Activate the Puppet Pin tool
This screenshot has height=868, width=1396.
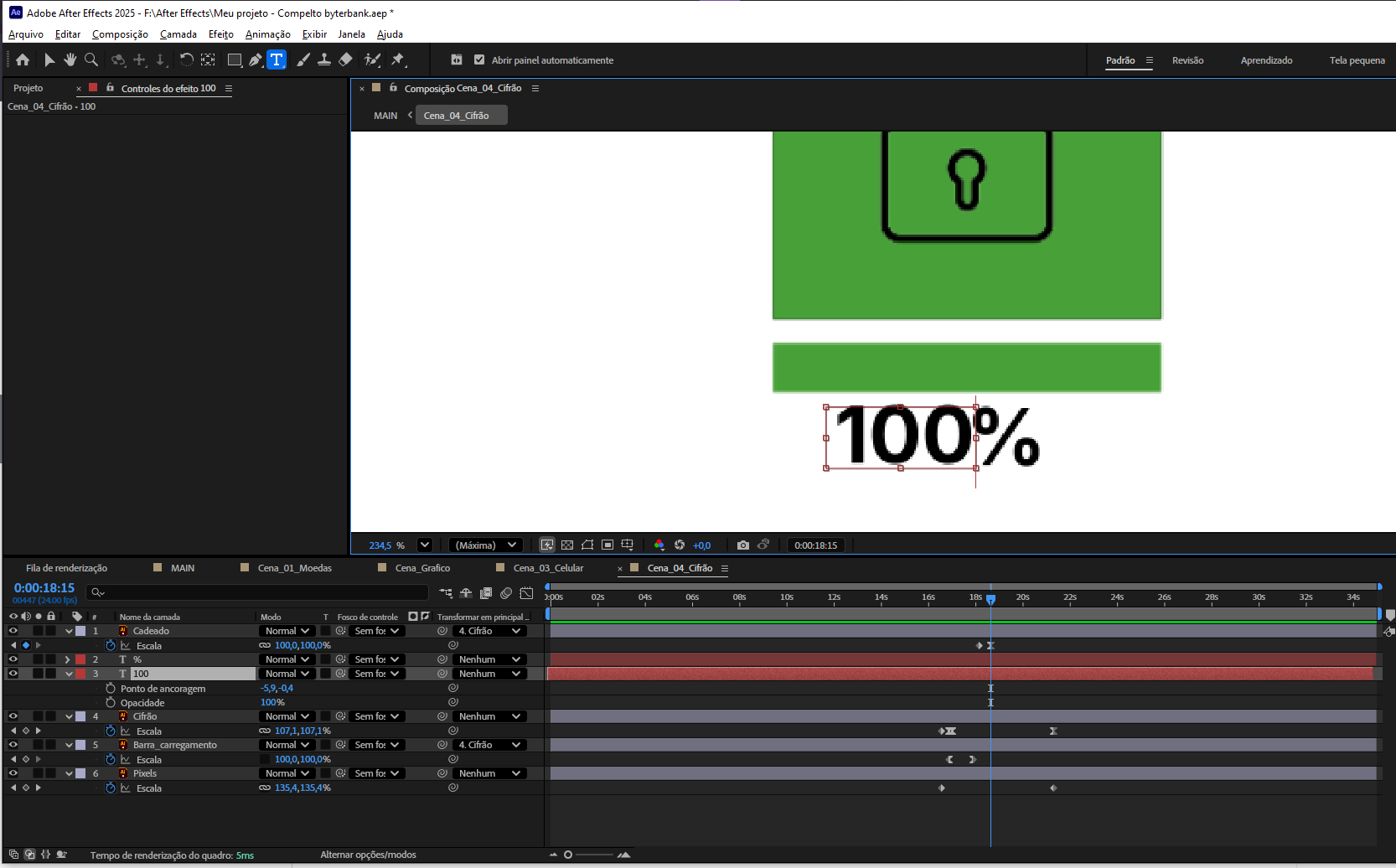pos(398,59)
